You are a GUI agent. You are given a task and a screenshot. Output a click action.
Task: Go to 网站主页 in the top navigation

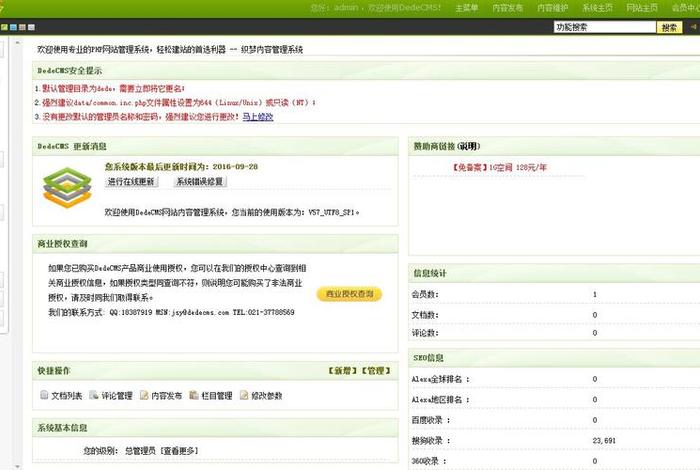point(642,8)
